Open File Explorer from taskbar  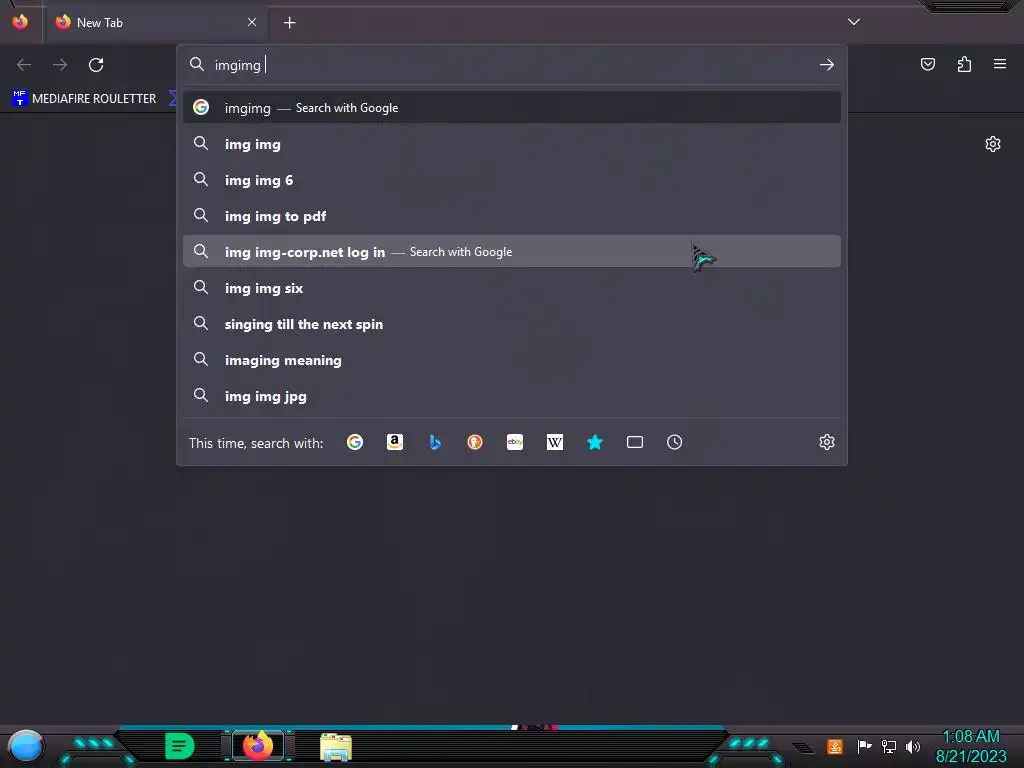click(336, 747)
